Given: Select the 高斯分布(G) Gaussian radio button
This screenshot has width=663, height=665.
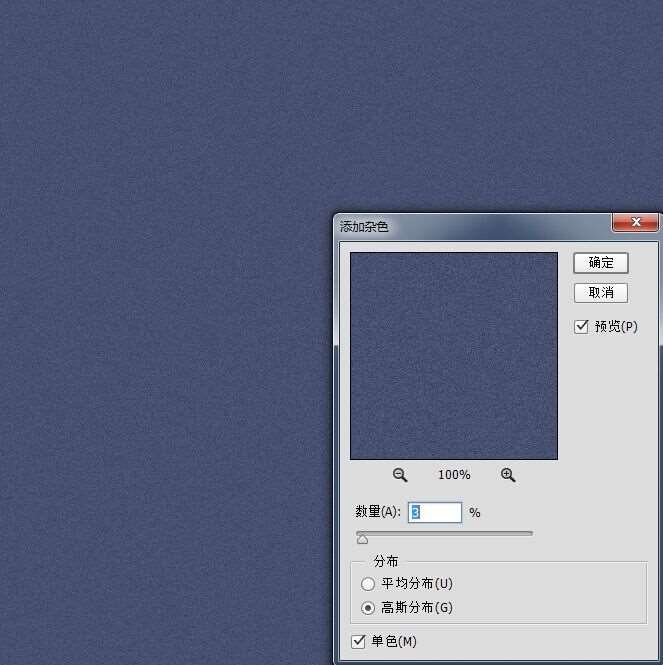Looking at the screenshot, I should [x=368, y=608].
